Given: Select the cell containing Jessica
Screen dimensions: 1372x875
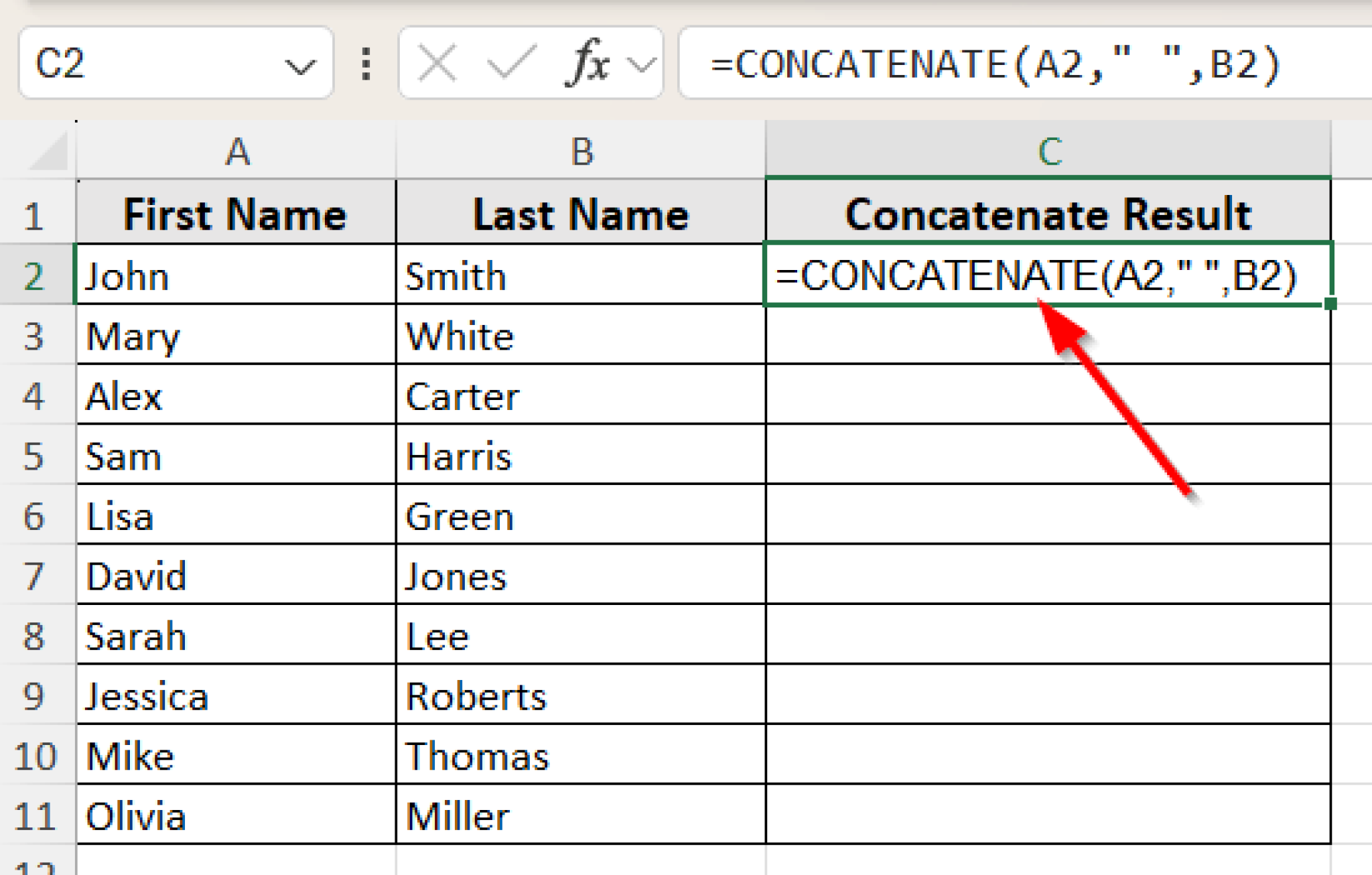Looking at the screenshot, I should pyautogui.click(x=236, y=696).
